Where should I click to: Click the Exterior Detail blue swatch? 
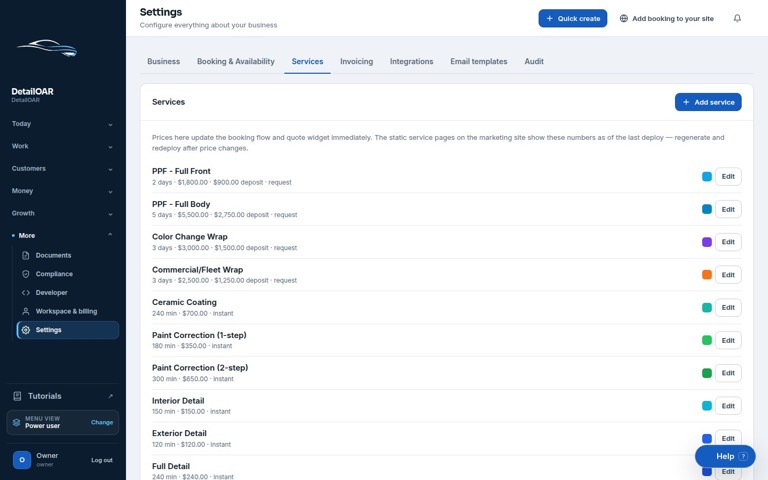point(707,438)
